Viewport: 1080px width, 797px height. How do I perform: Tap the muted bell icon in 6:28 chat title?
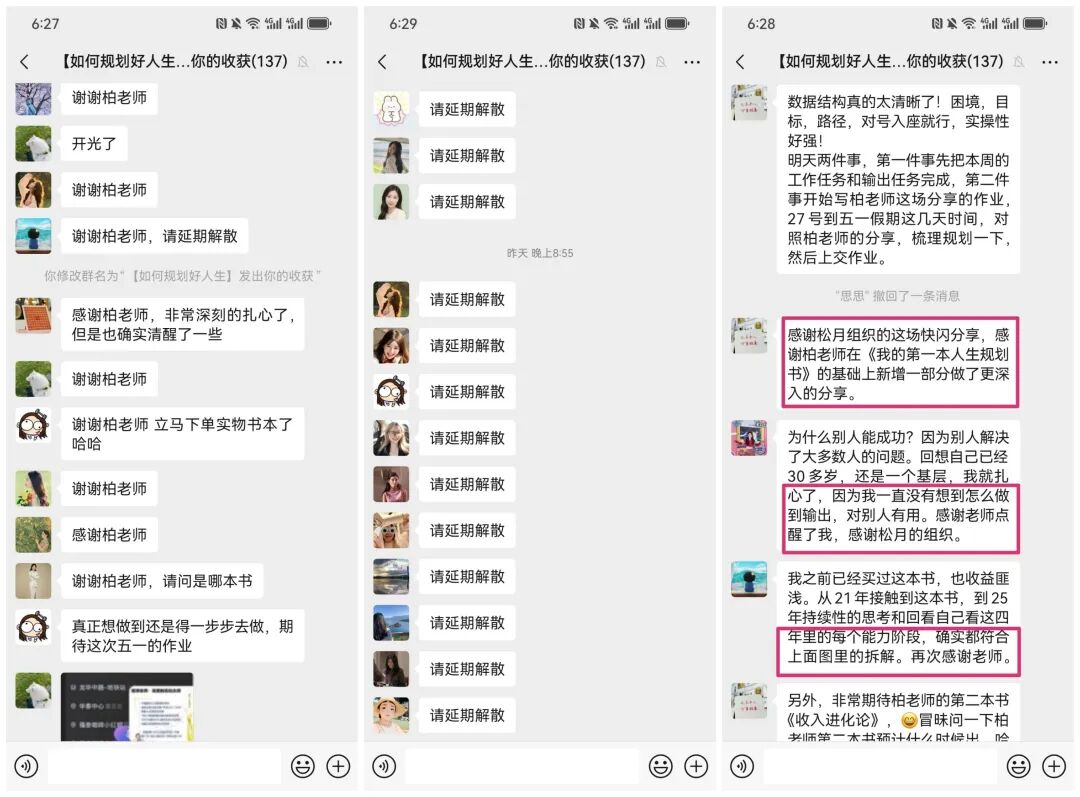click(x=1019, y=62)
